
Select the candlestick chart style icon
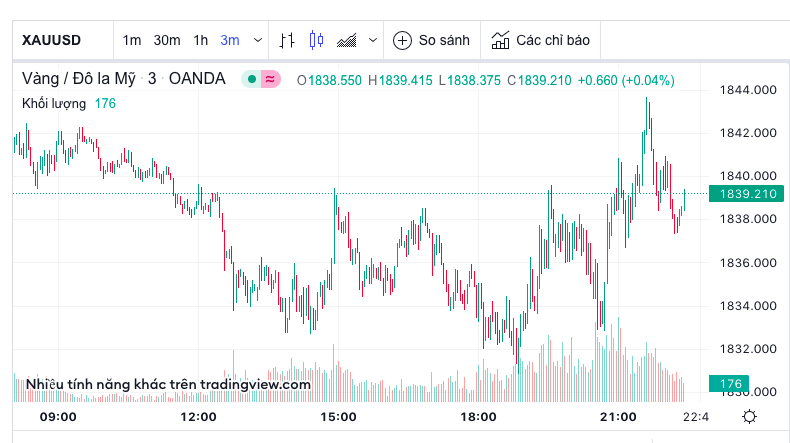[317, 40]
